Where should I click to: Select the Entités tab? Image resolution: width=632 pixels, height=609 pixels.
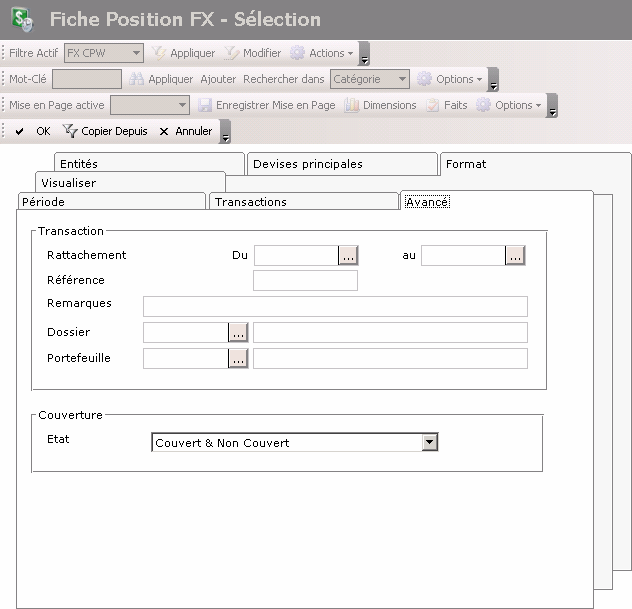coord(79,164)
